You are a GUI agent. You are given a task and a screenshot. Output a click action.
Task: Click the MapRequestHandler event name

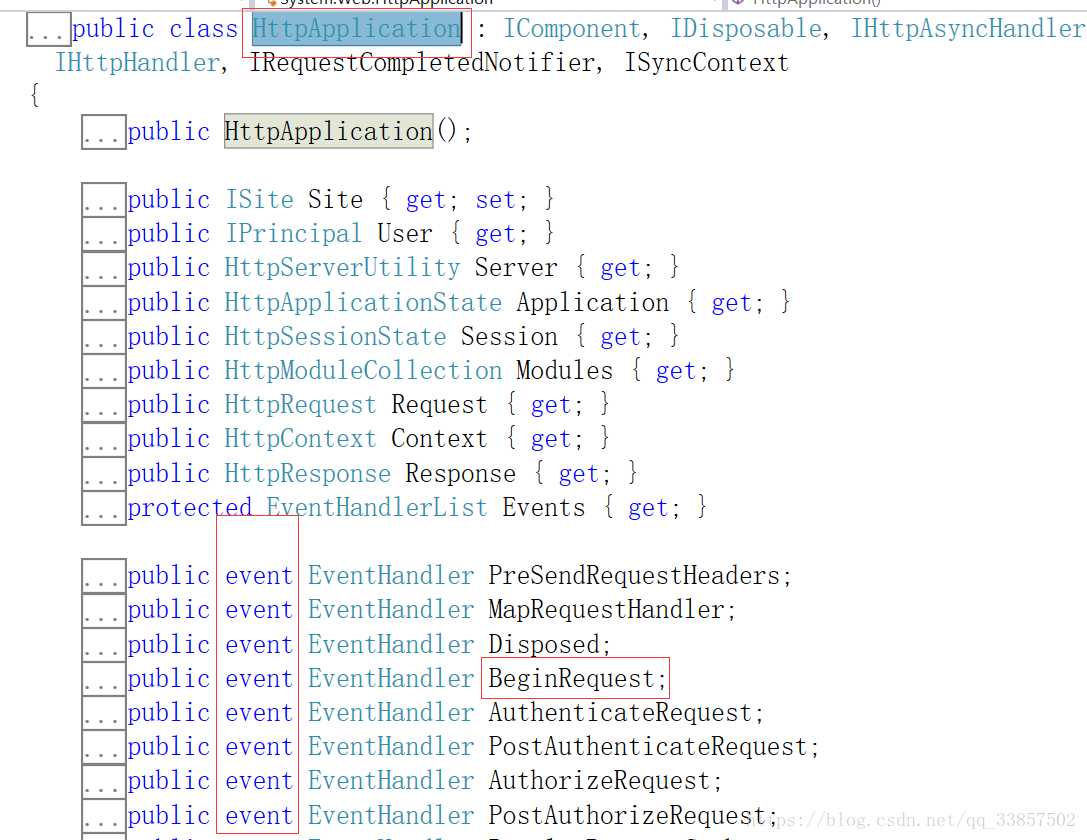click(606, 610)
